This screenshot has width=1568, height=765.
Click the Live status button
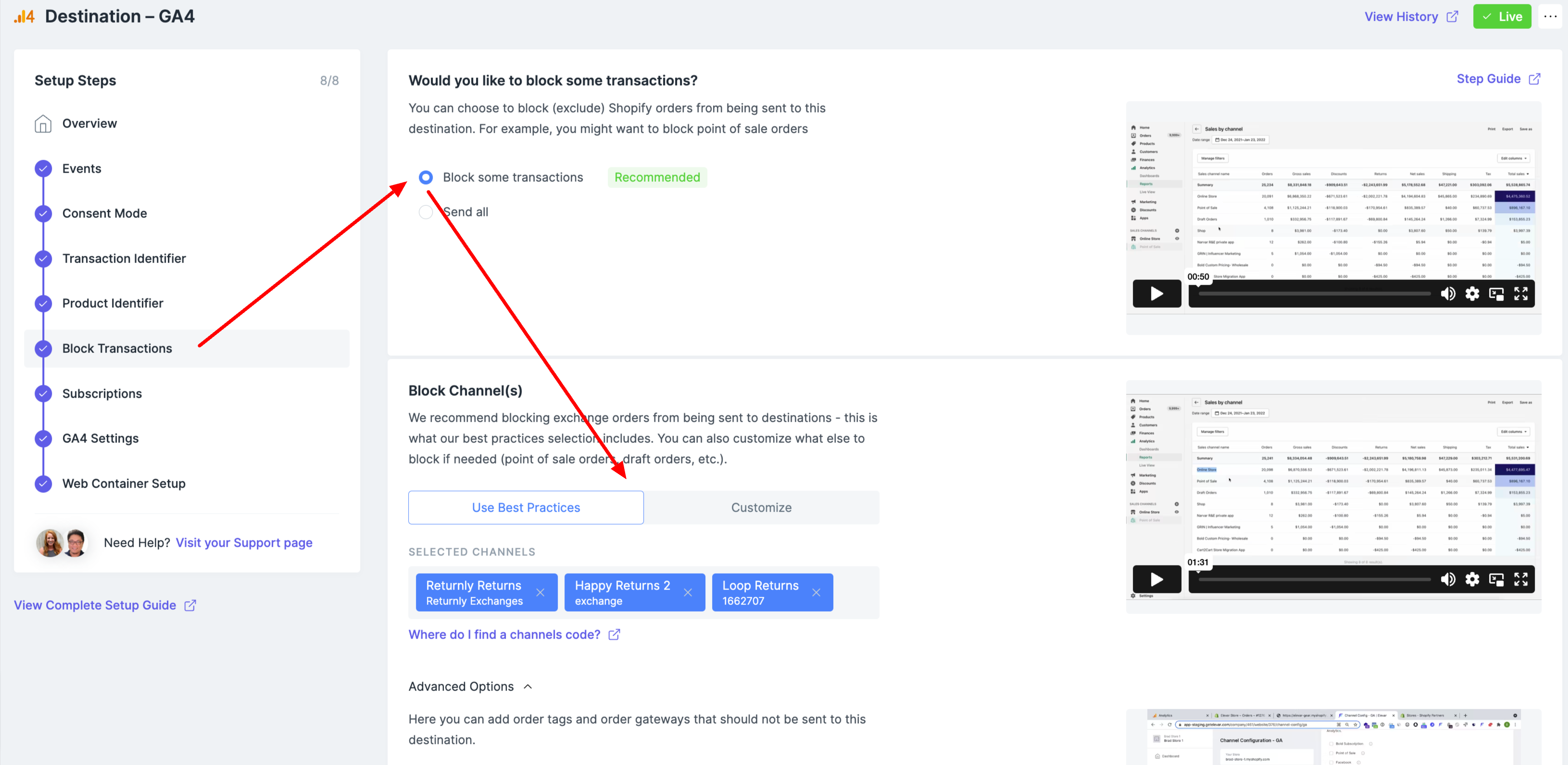click(1502, 16)
